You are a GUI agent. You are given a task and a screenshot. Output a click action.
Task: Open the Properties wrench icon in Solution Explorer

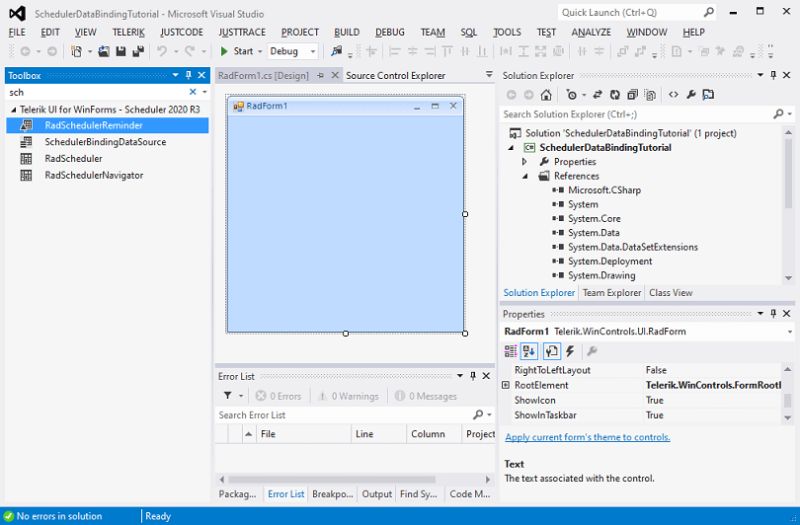[x=691, y=95]
